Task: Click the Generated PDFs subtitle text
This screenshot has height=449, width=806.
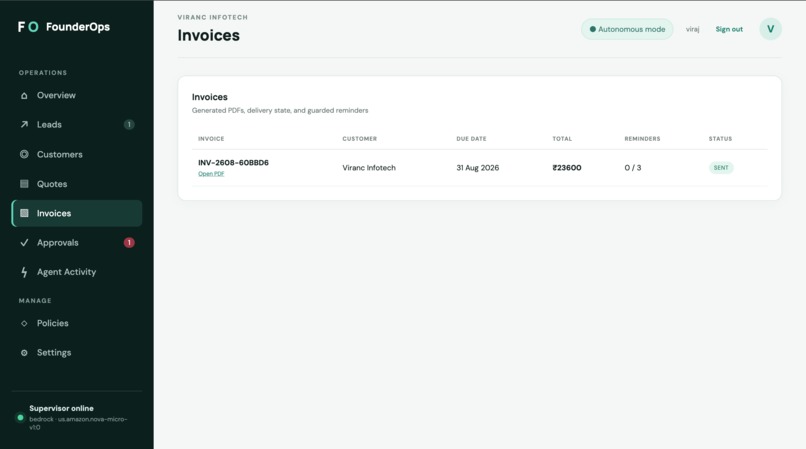Action: pyautogui.click(x=280, y=111)
